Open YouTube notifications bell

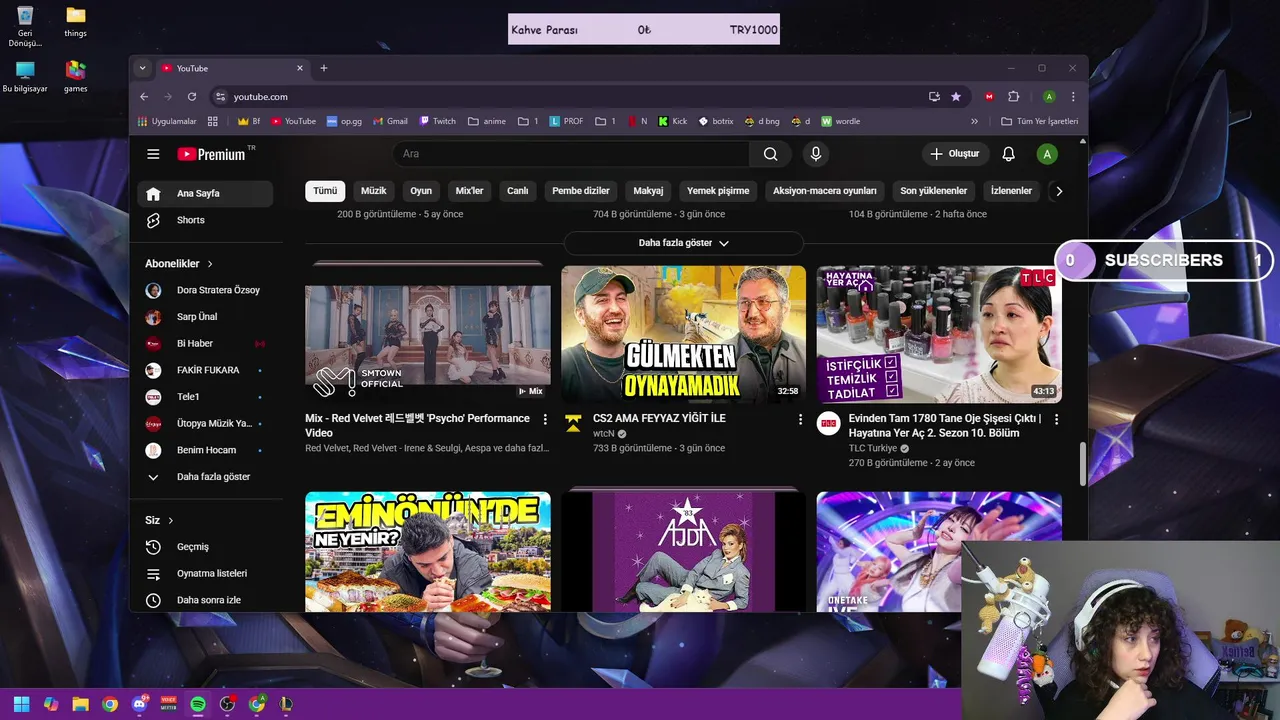coord(1008,154)
